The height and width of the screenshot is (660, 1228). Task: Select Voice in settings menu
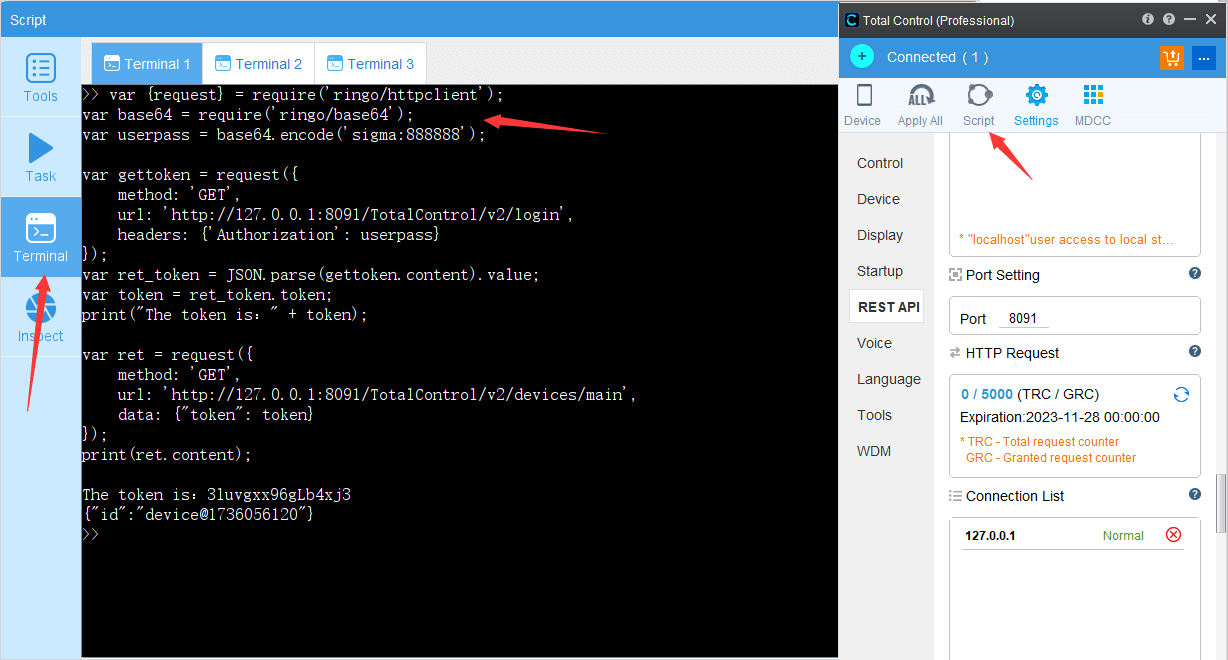874,343
